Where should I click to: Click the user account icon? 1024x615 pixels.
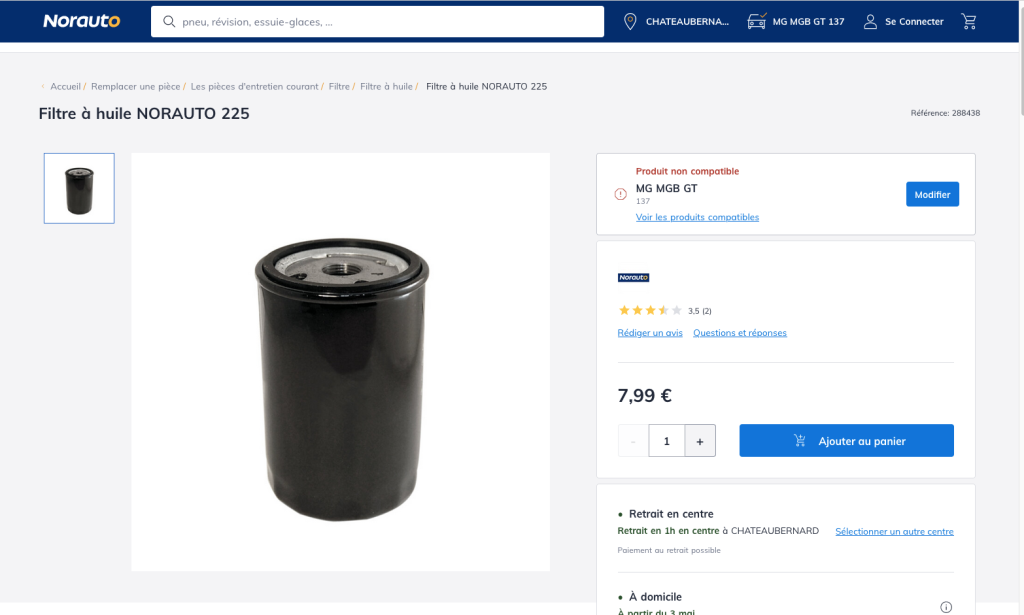871,22
